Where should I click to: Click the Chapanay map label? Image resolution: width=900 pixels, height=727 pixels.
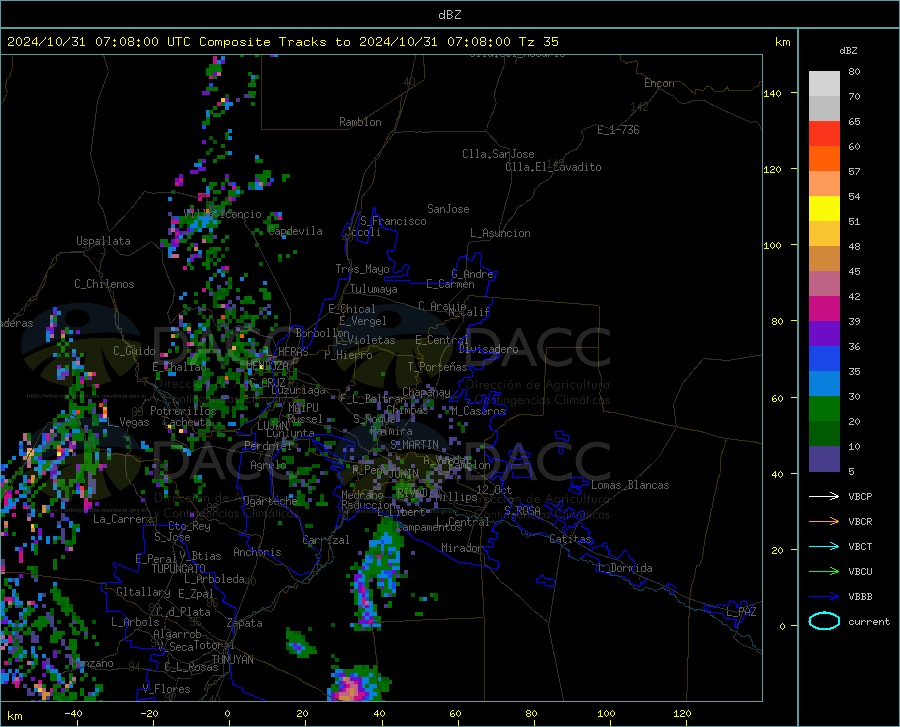(x=426, y=392)
